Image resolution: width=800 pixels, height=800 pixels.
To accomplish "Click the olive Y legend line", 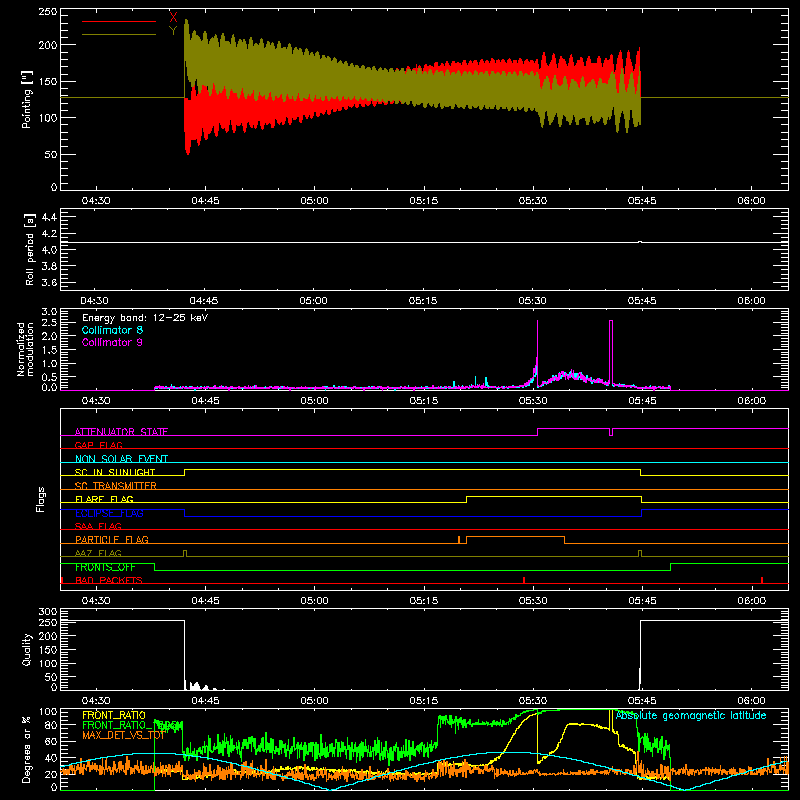I will 119,34.
